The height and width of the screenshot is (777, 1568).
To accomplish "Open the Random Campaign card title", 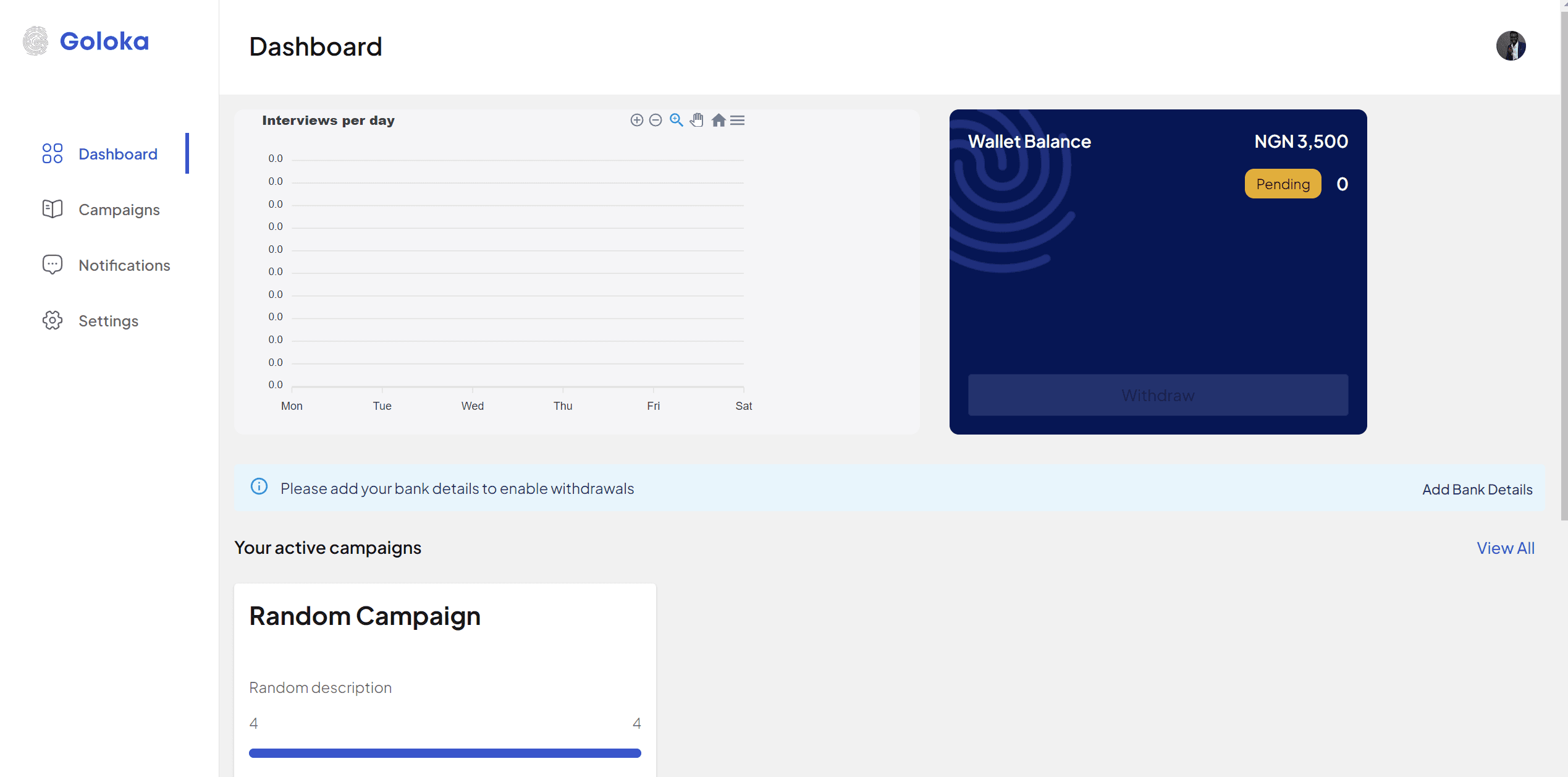I will point(365,616).
